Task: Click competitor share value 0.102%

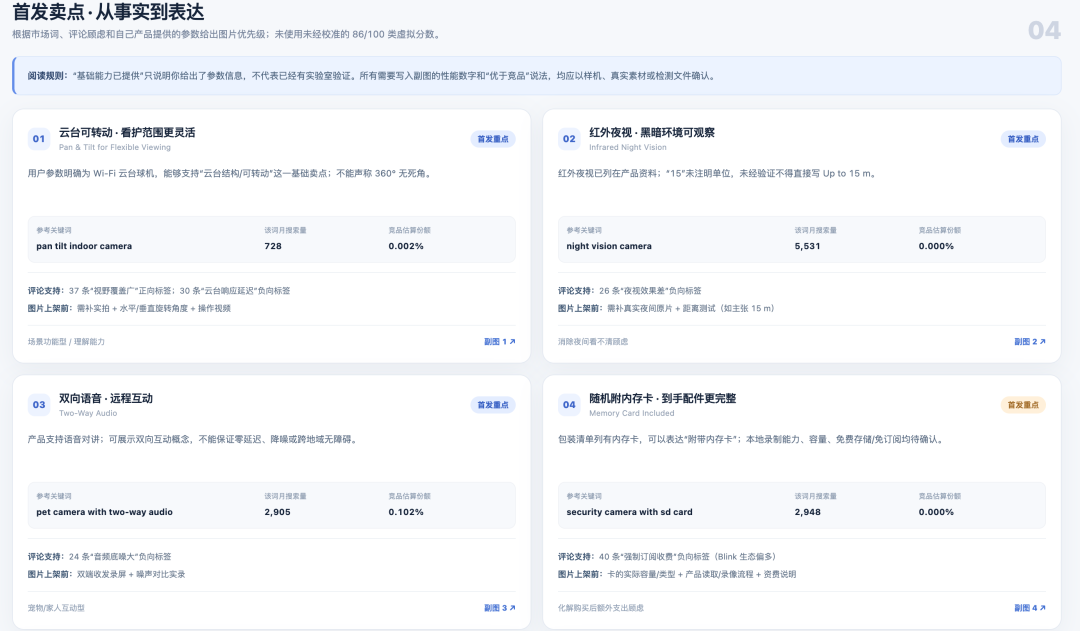Action: (406, 512)
